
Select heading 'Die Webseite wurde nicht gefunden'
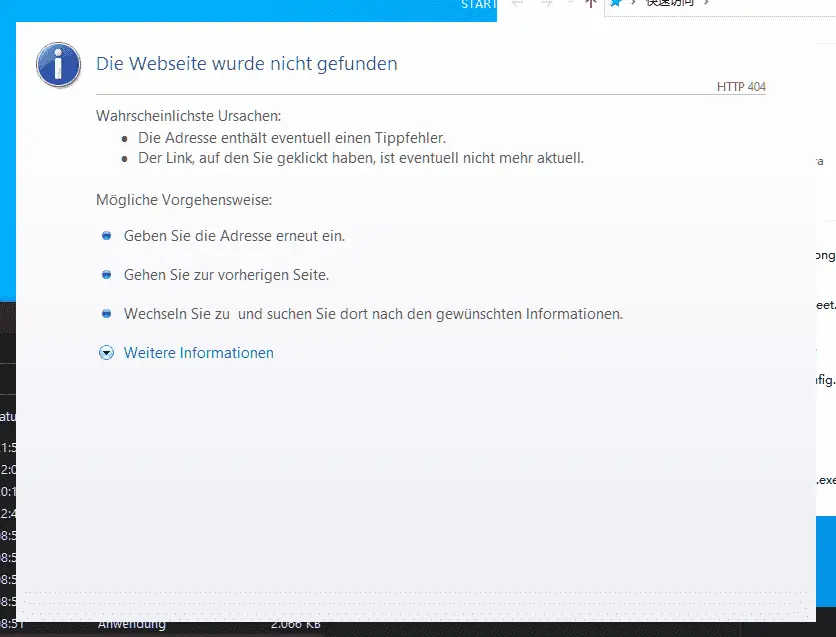pos(246,63)
